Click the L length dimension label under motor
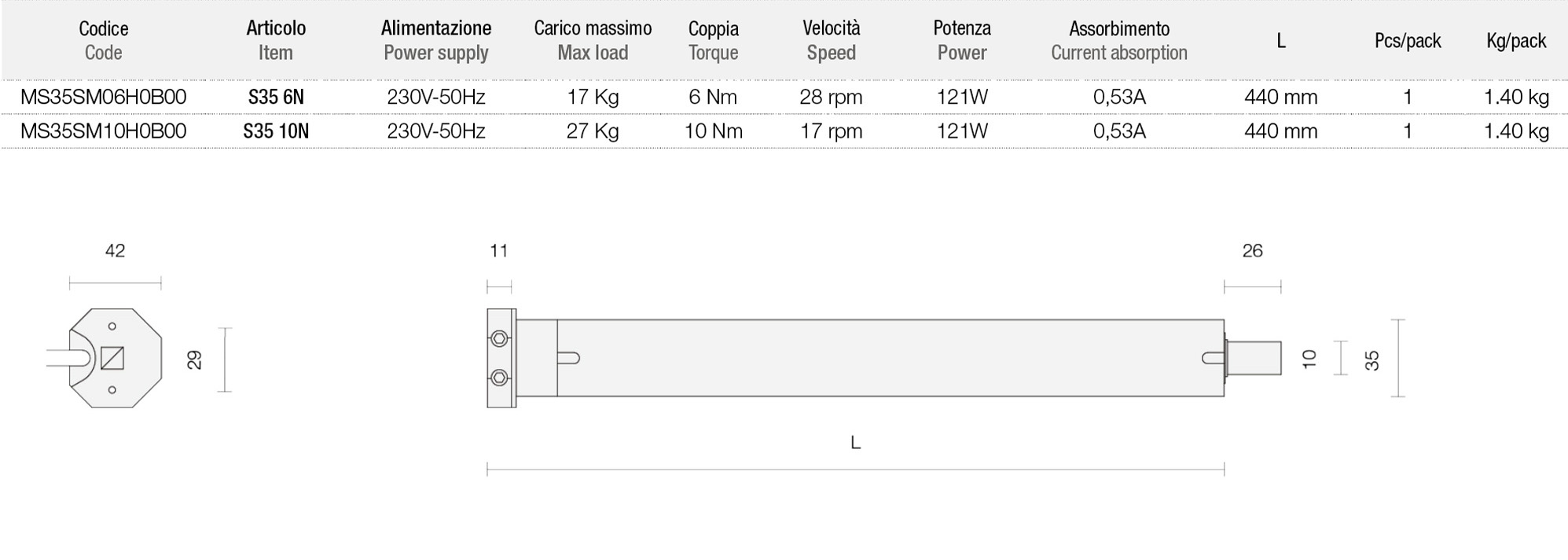This screenshot has width=1568, height=560. coord(855,443)
